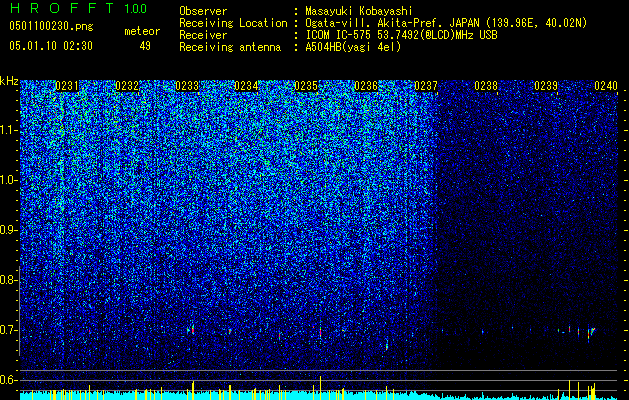
Task: Click the 0237 time marker
Action: click(x=426, y=86)
